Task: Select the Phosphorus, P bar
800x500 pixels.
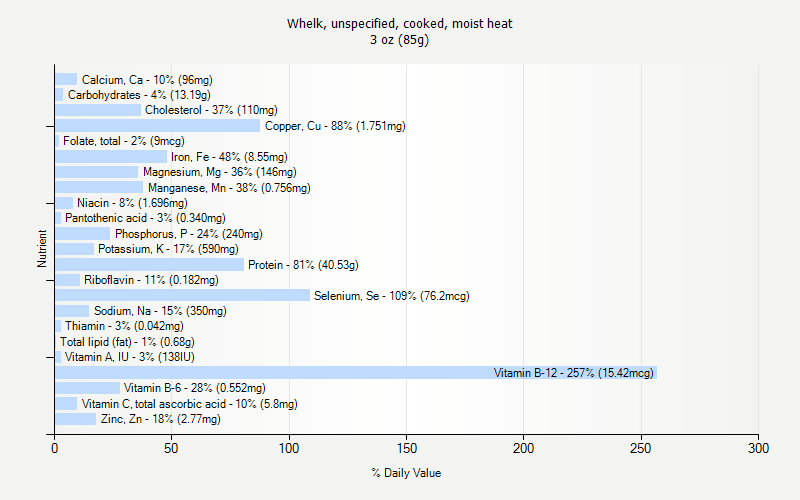Action: pos(83,234)
